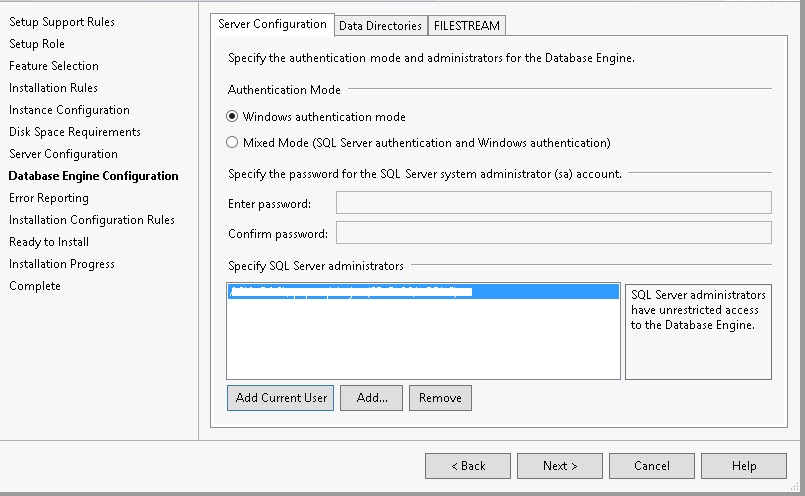Viewport: 805px width, 496px height.
Task: Switch to the Data Directories tab
Action: [x=380, y=26]
